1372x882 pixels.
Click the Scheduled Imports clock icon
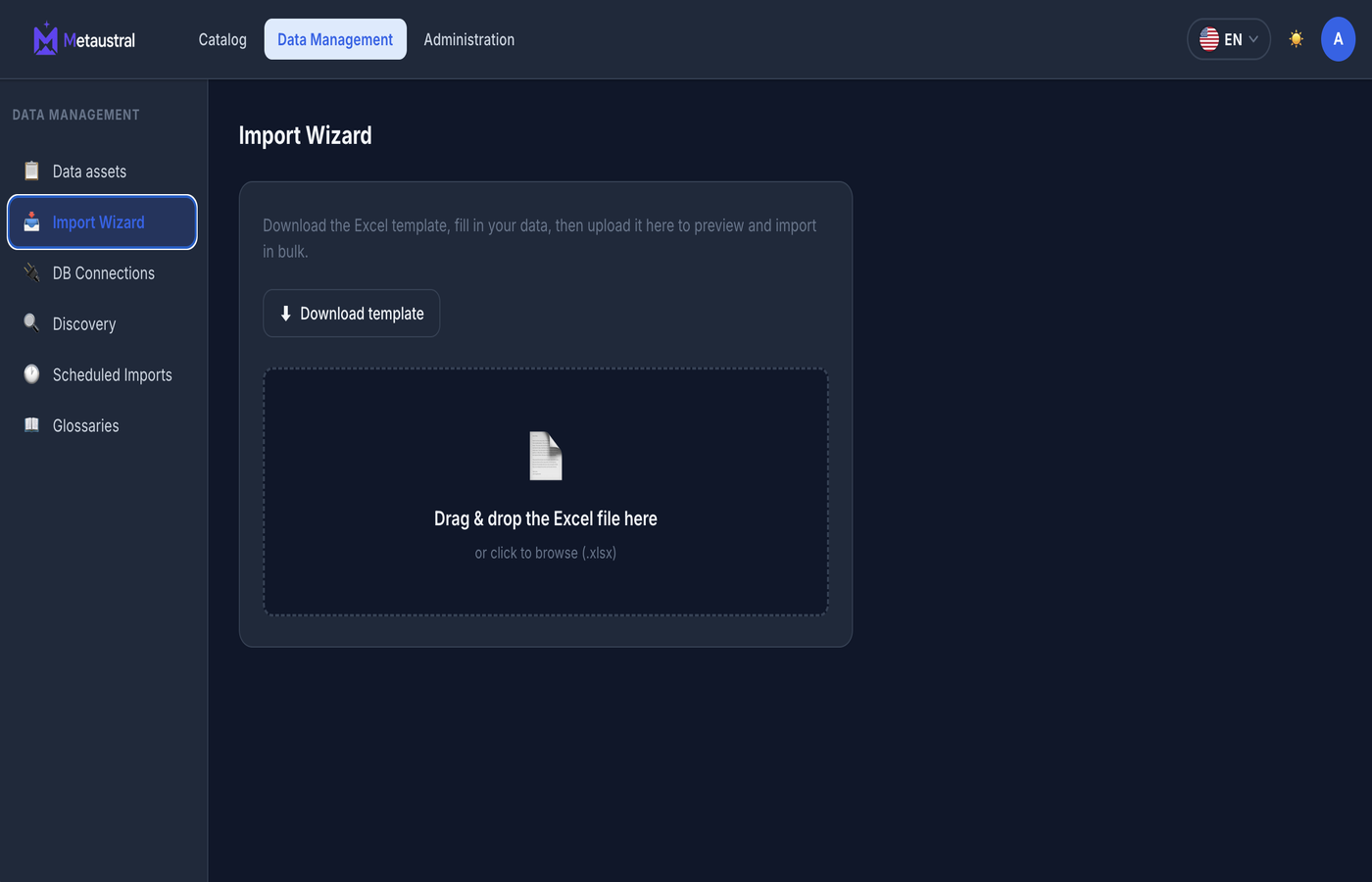coord(32,374)
